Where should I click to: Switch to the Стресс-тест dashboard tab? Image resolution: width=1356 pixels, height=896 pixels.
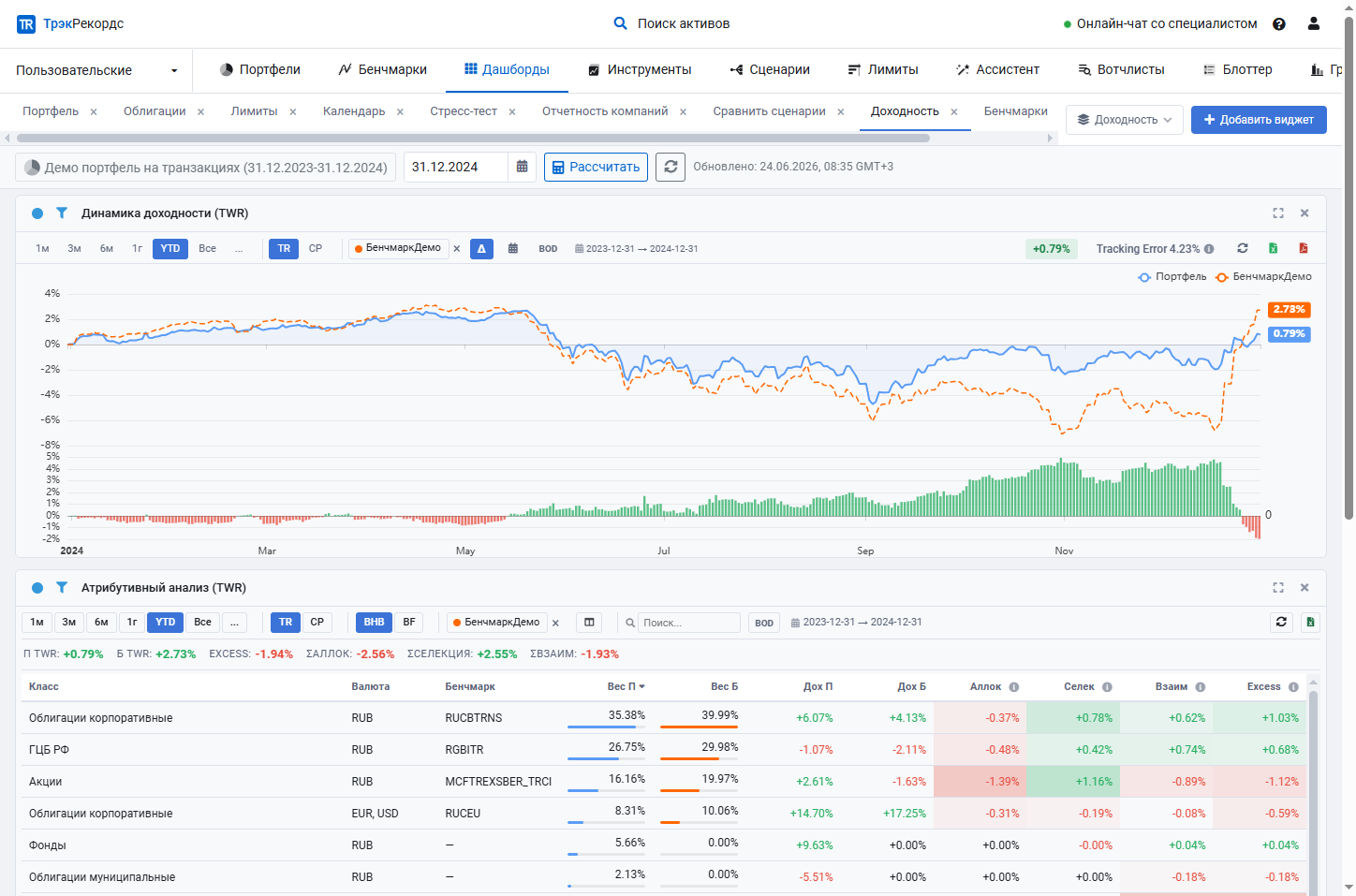(464, 111)
